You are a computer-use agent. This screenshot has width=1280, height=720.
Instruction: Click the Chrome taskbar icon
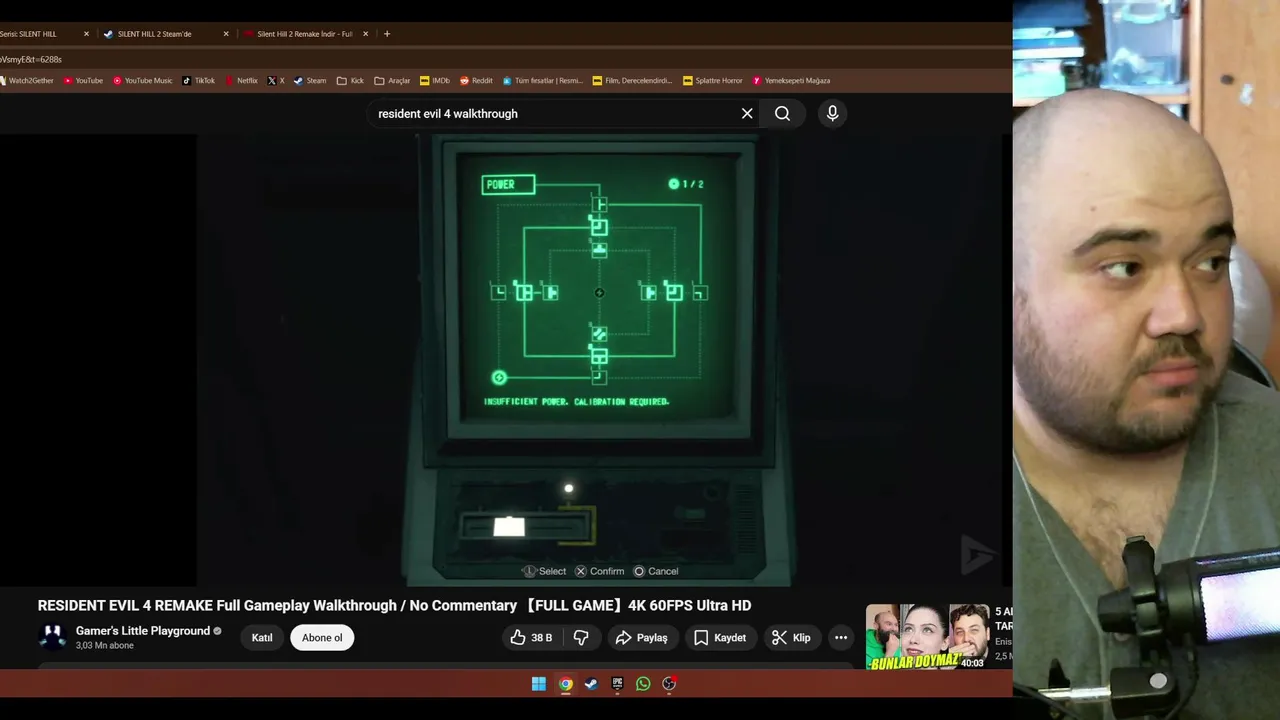(x=565, y=684)
